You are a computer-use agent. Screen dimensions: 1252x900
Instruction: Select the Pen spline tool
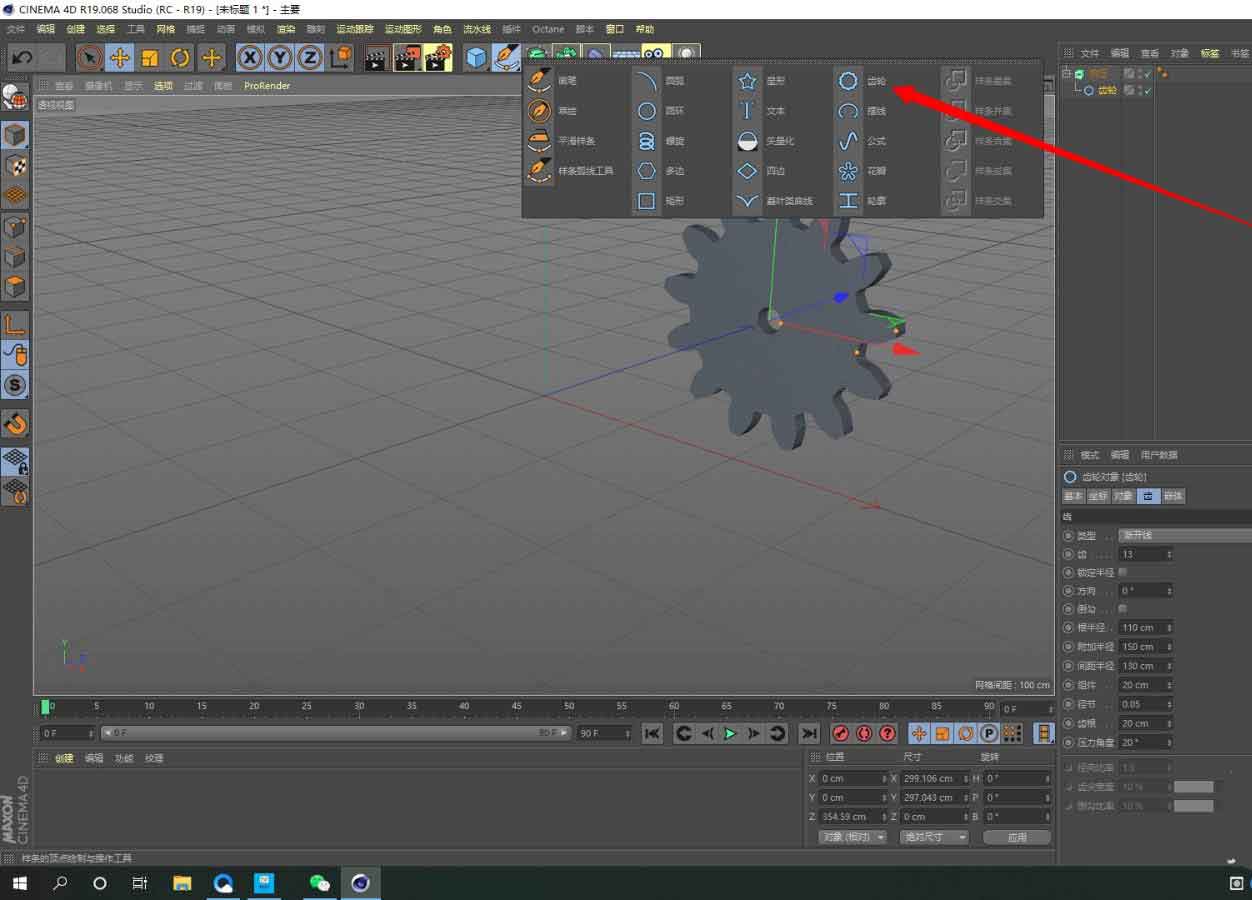(540, 78)
